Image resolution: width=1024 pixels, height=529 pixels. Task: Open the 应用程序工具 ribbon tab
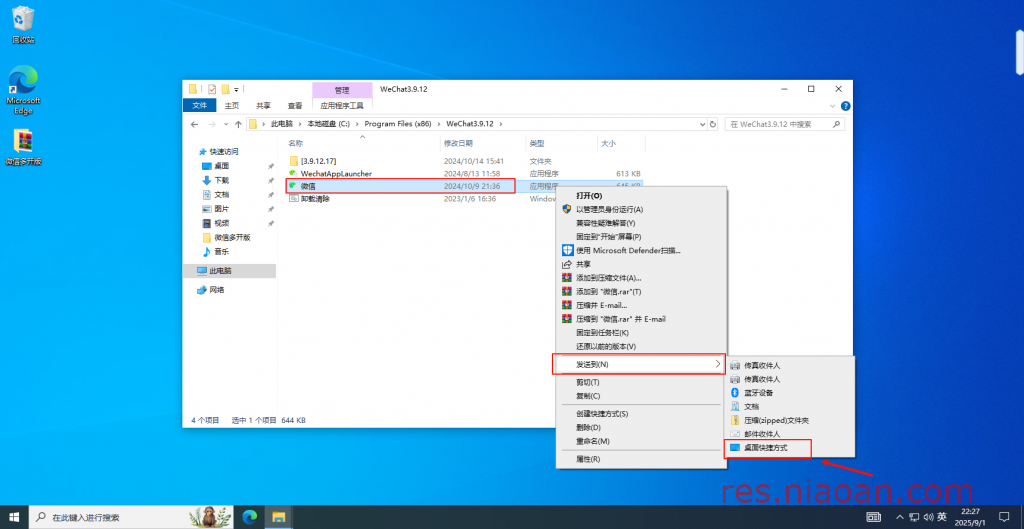click(x=342, y=105)
